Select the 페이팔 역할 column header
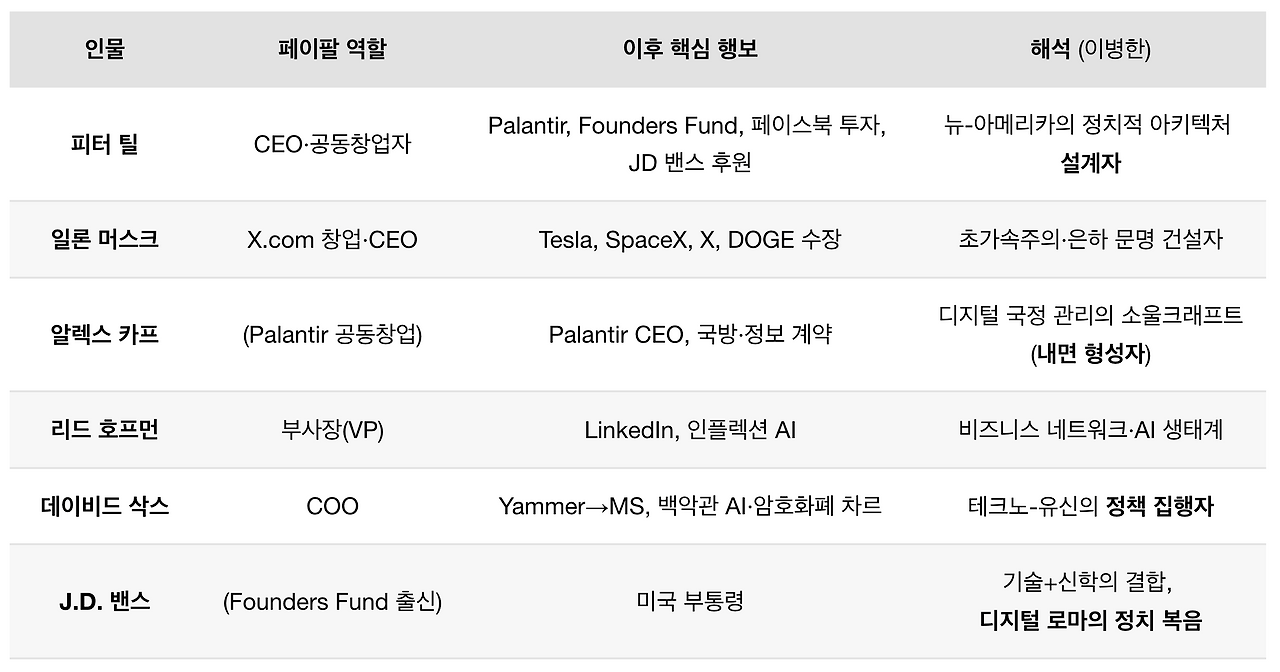This screenshot has width=1280, height=672. tap(332, 50)
